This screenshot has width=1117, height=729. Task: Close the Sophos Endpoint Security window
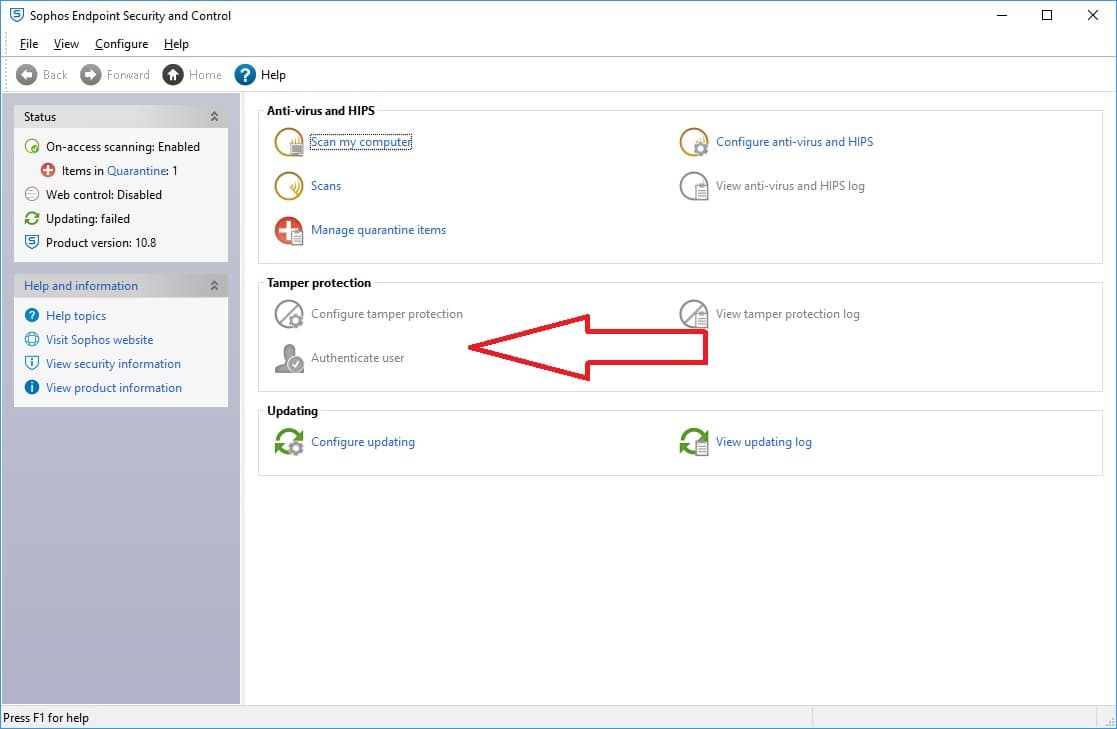point(1093,15)
